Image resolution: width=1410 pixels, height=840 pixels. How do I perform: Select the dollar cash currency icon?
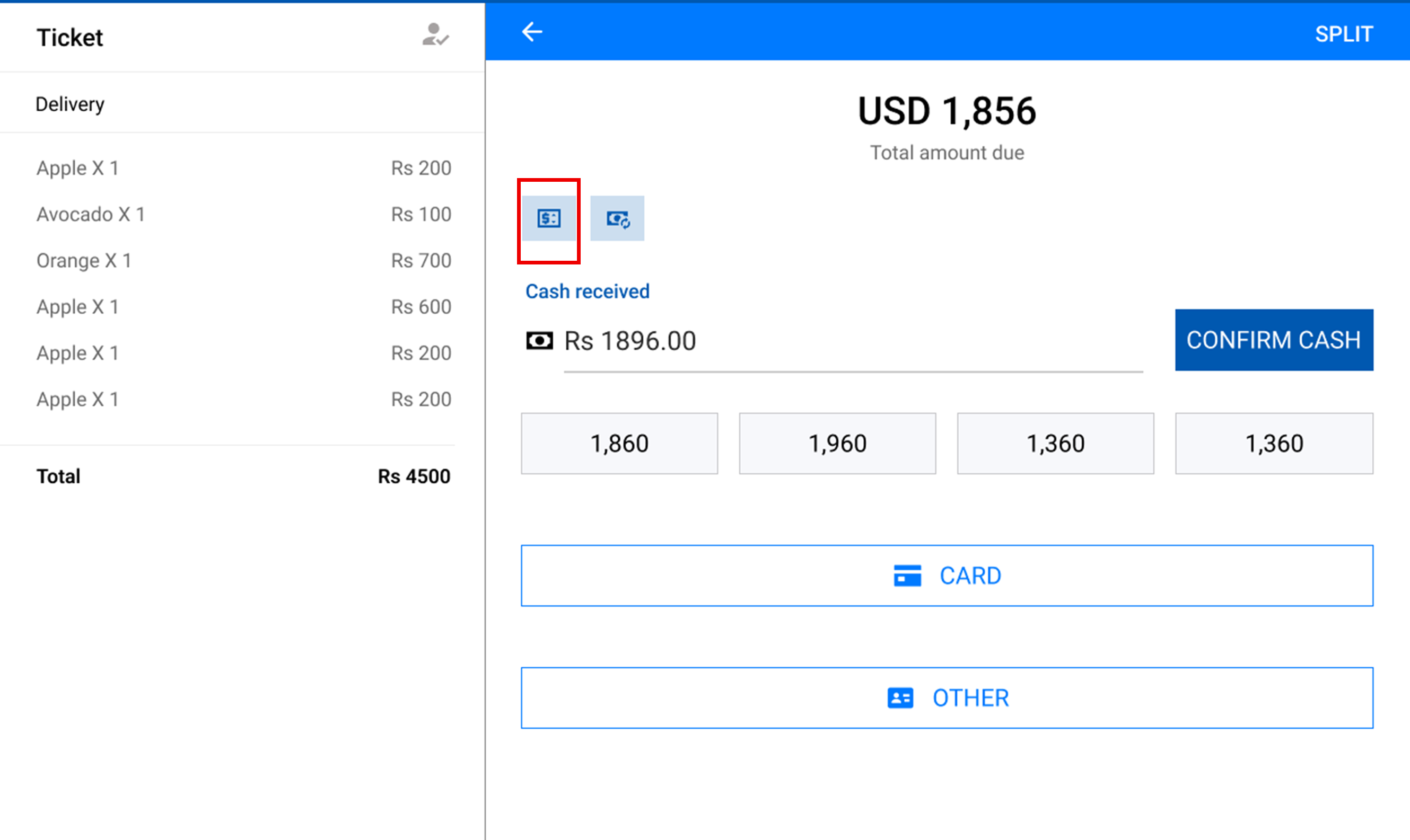click(x=549, y=218)
